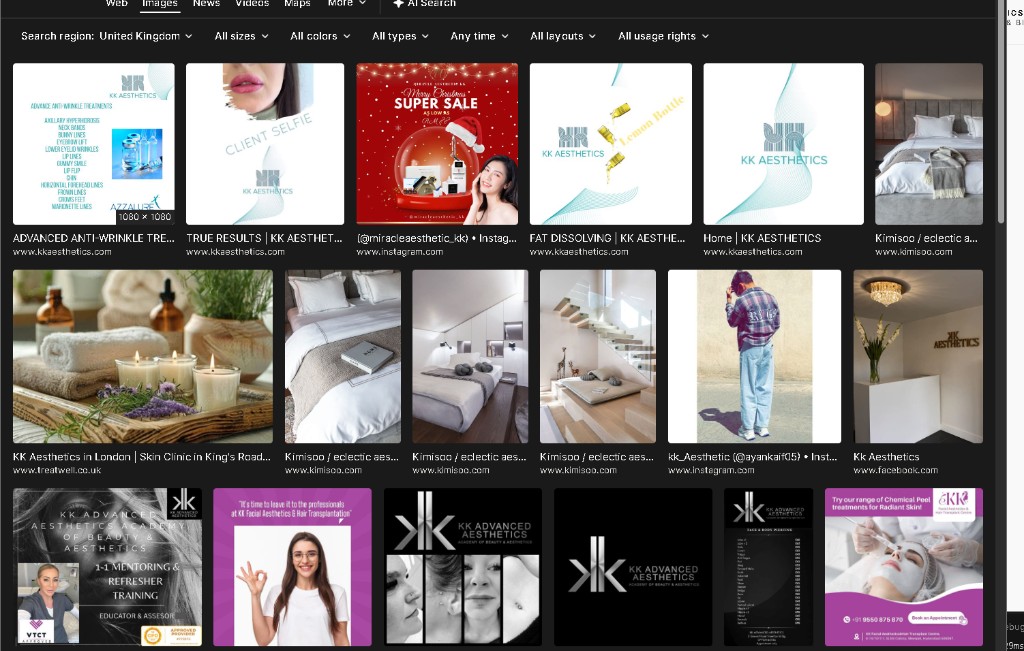Switch to the Images tab
Screen dimensions: 1024x651
[x=159, y=3]
